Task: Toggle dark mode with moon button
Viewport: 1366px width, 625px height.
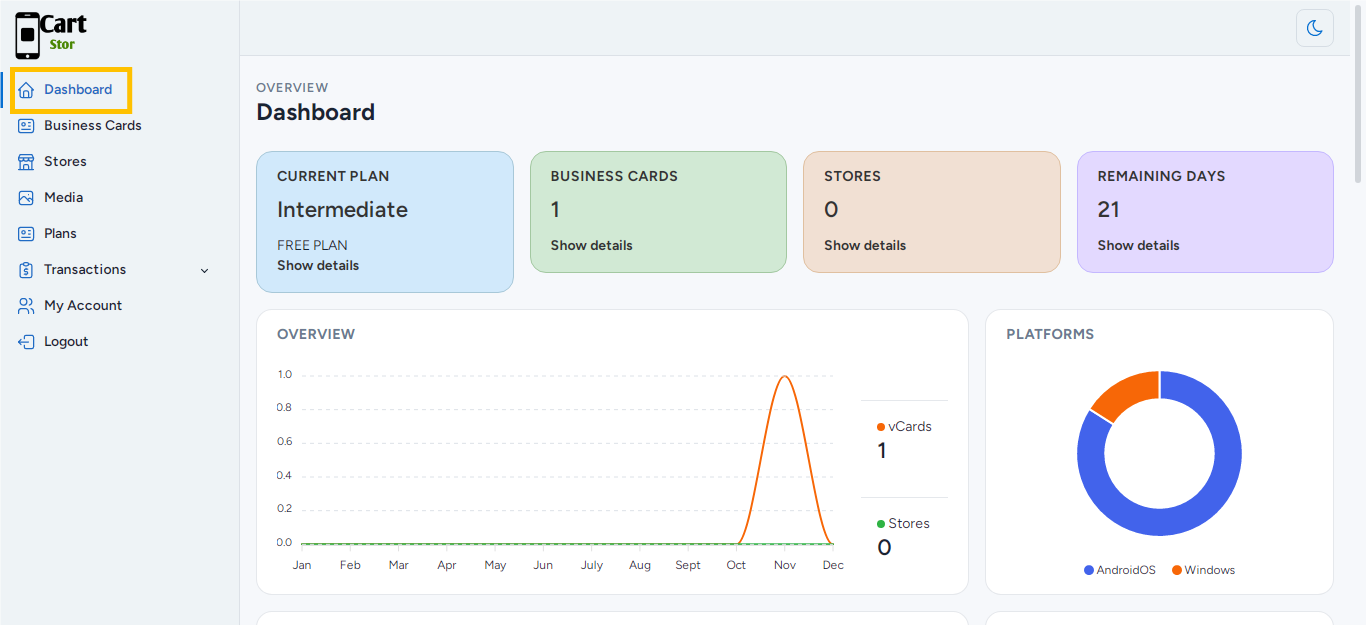Action: (1314, 27)
